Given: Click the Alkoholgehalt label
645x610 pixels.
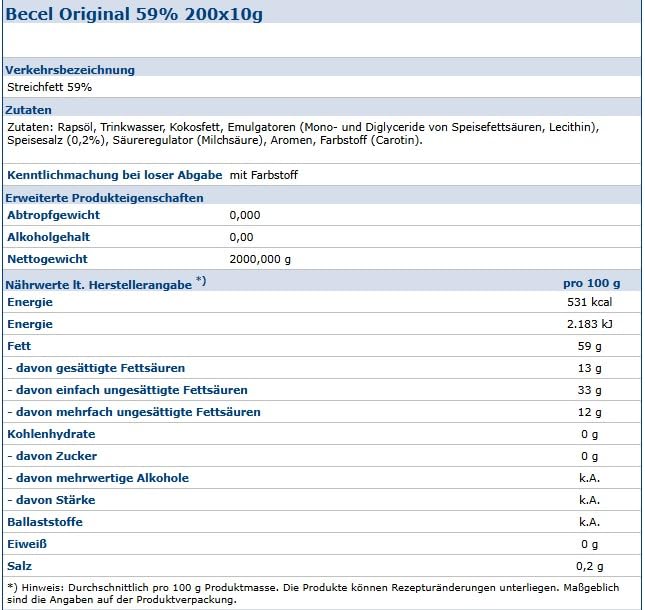Looking at the screenshot, I should click(49, 237).
